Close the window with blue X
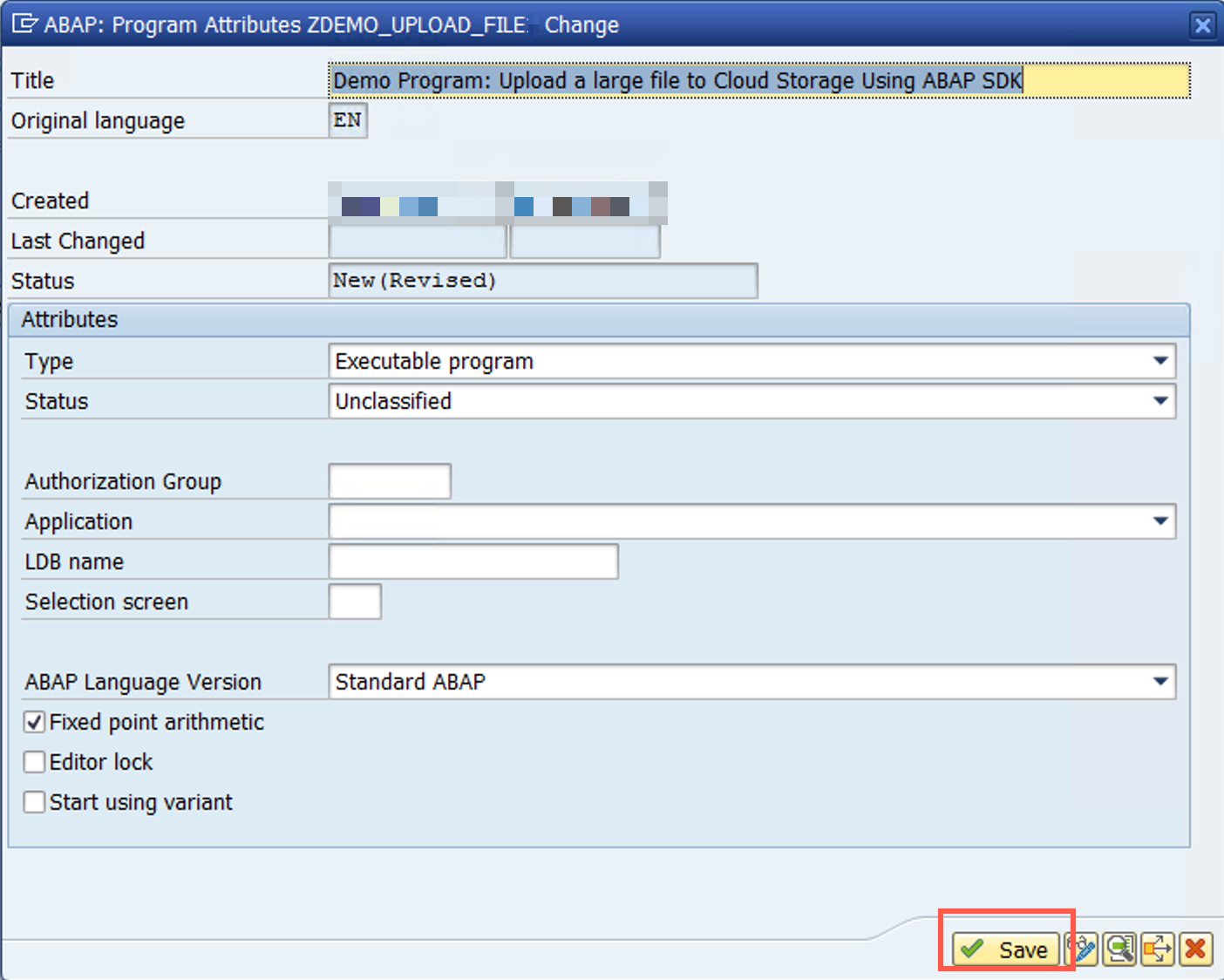 (x=1202, y=24)
